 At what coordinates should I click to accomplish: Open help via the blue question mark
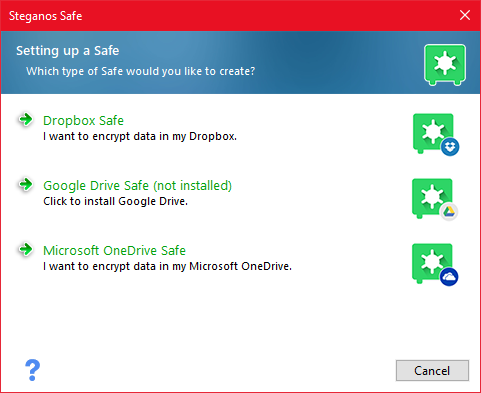[x=32, y=370]
